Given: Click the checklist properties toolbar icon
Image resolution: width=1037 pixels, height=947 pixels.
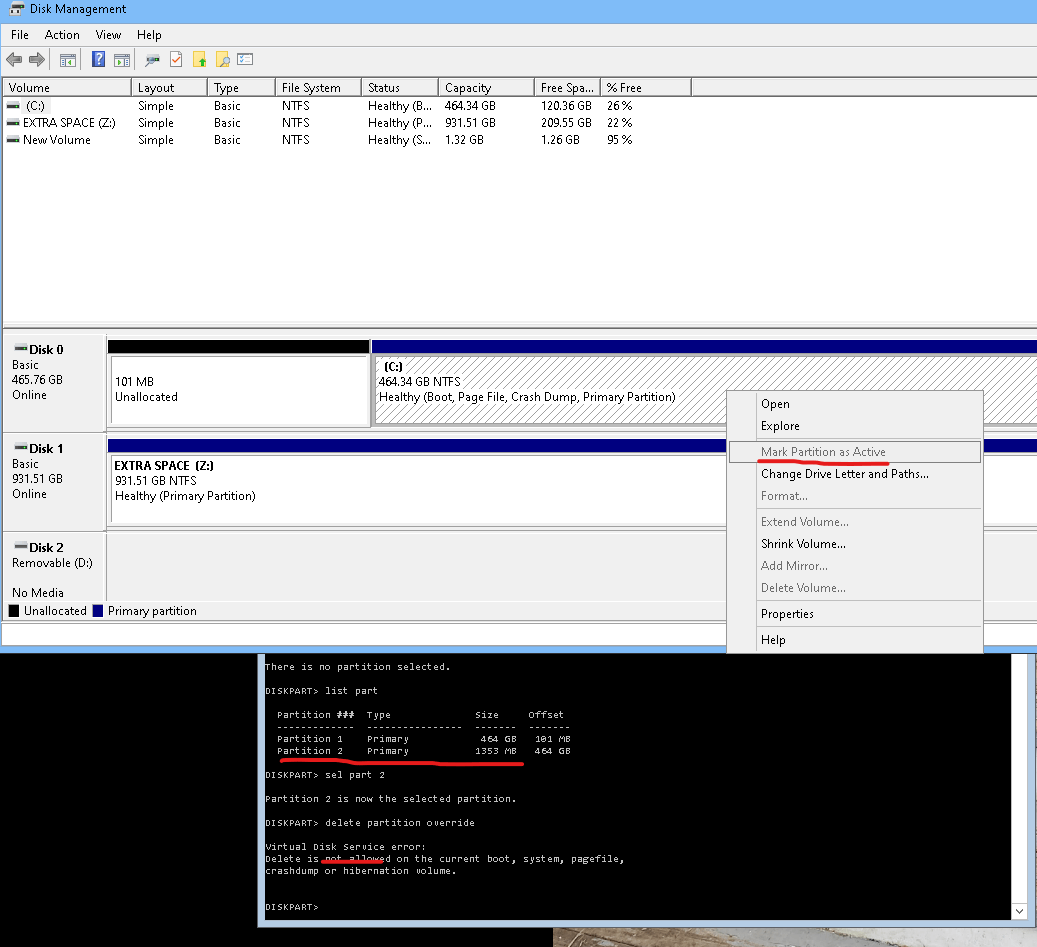Looking at the screenshot, I should tap(244, 60).
